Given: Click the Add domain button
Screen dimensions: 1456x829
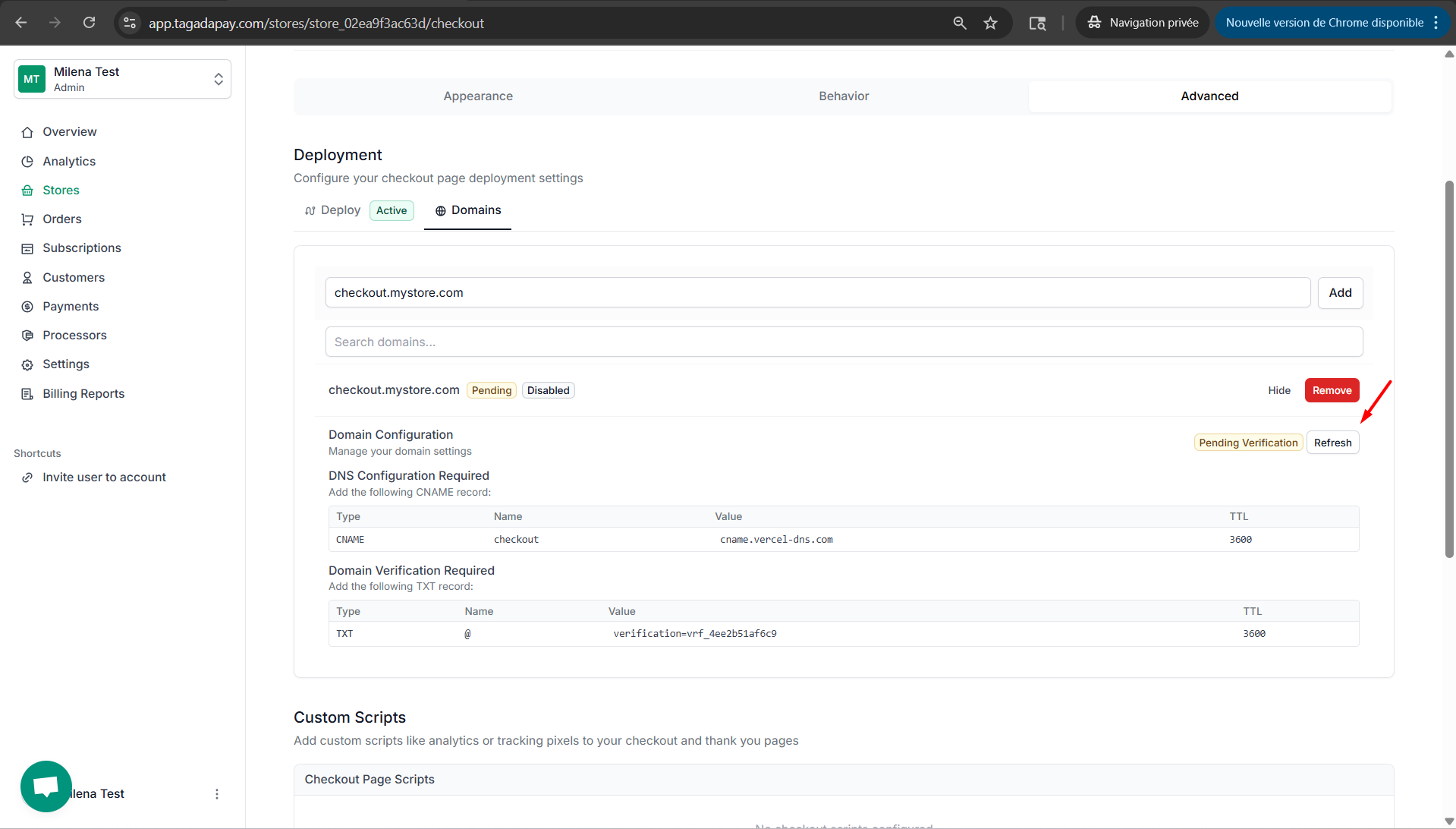Looking at the screenshot, I should [x=1340, y=293].
